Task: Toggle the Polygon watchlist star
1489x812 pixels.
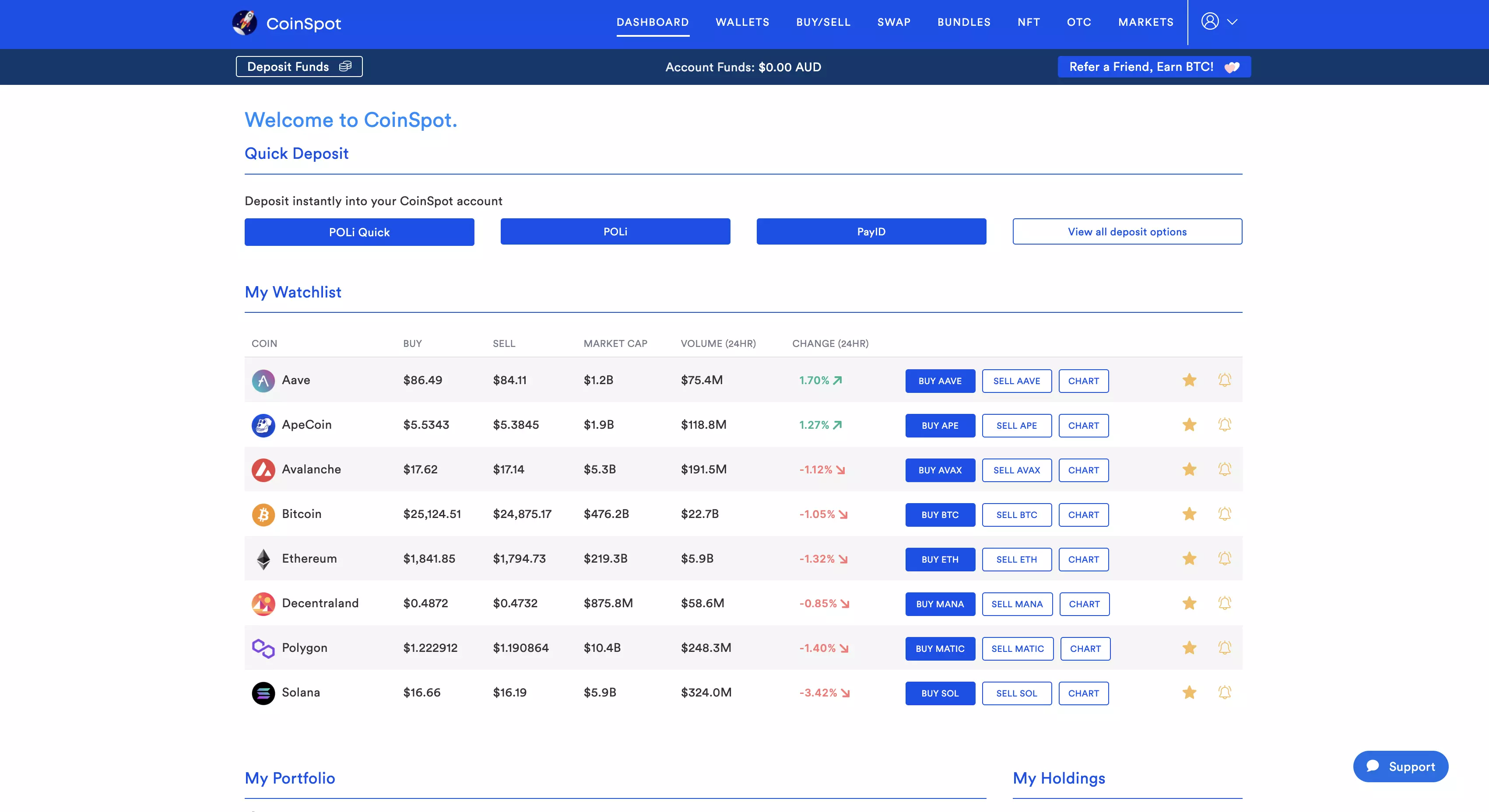Action: tap(1189, 648)
